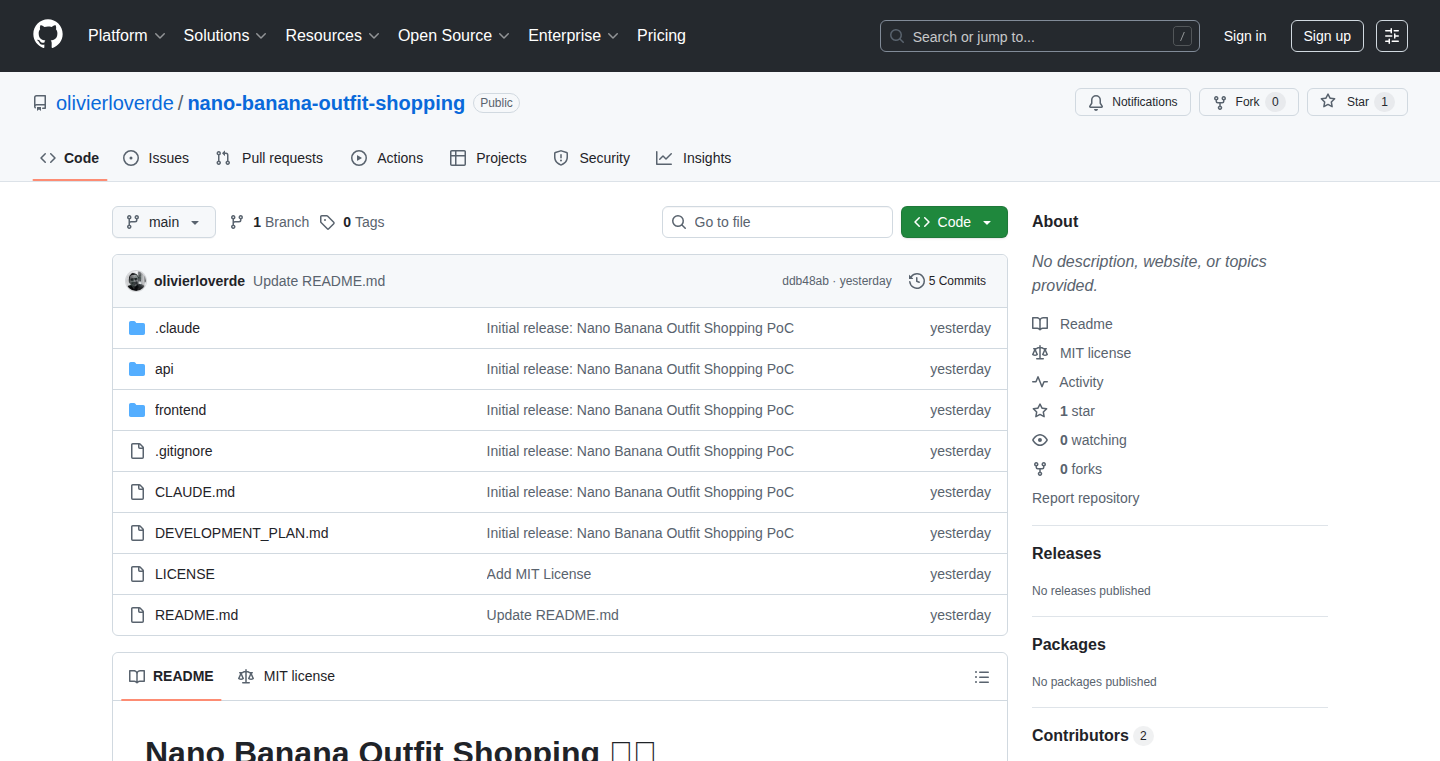Click the branch icon beside 1 Branch

(x=237, y=222)
